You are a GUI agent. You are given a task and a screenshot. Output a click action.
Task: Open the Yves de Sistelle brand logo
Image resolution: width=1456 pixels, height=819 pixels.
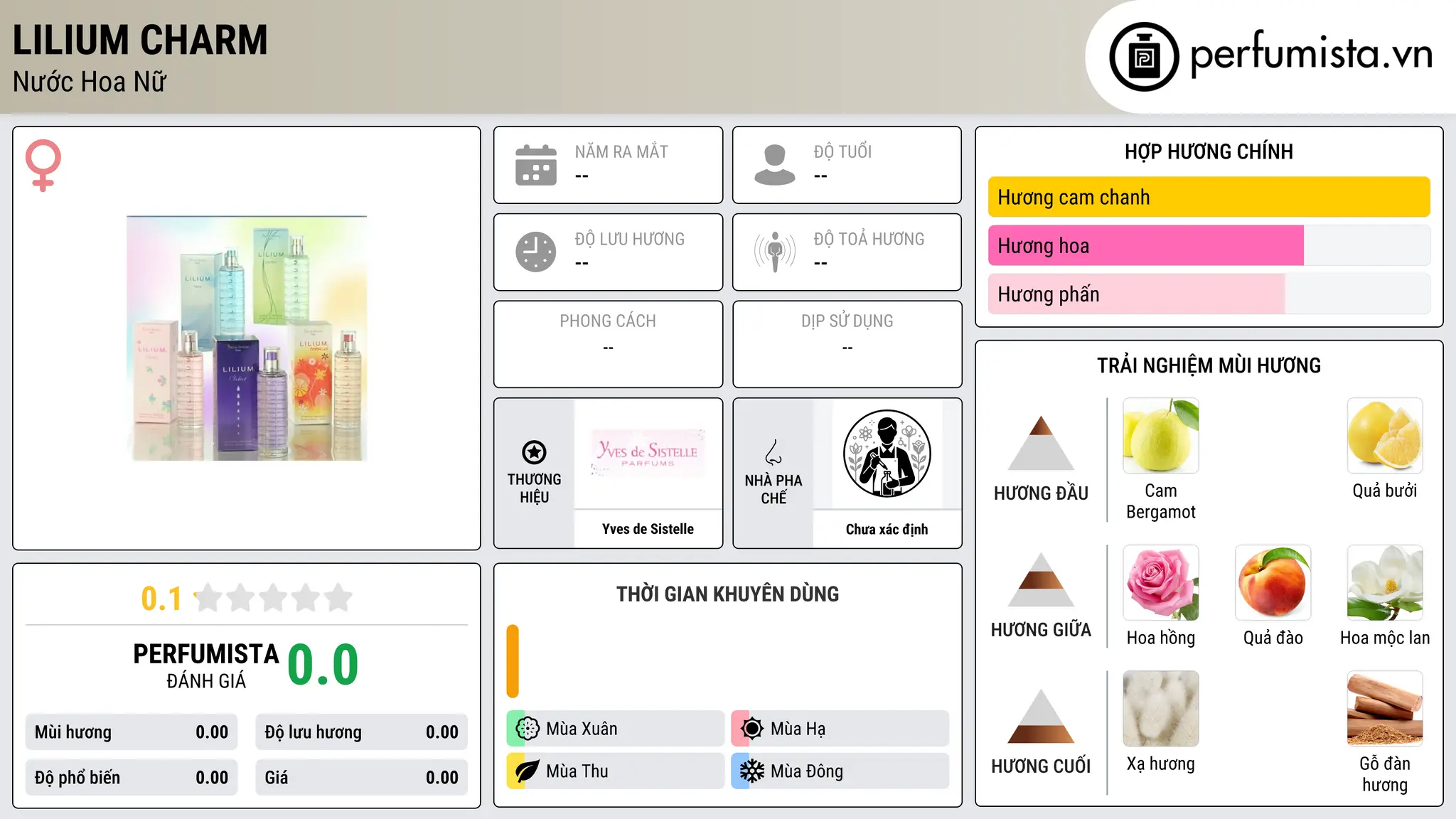tap(648, 454)
